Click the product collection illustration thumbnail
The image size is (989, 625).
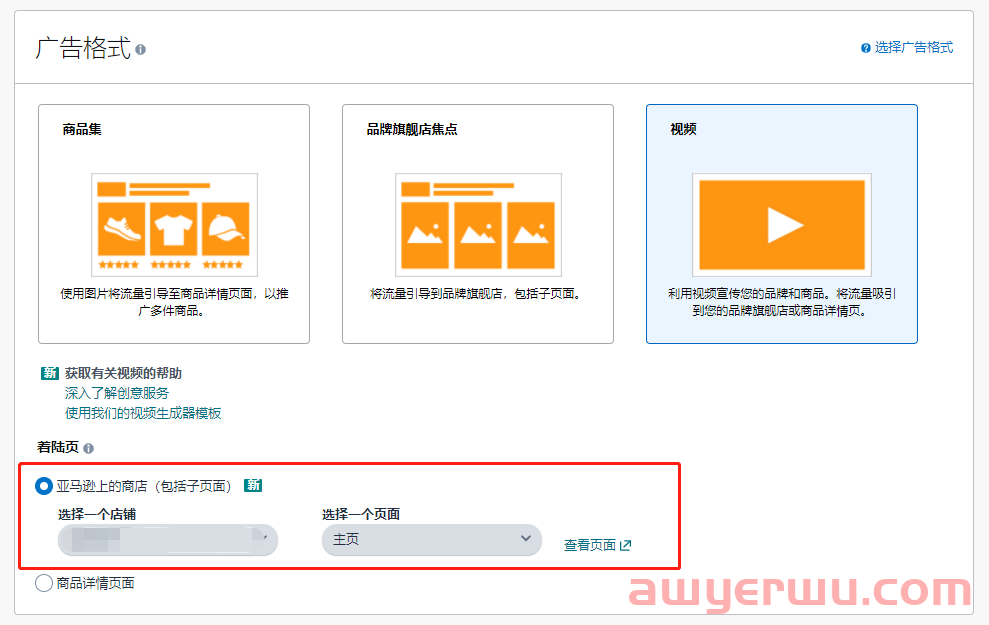[174, 225]
